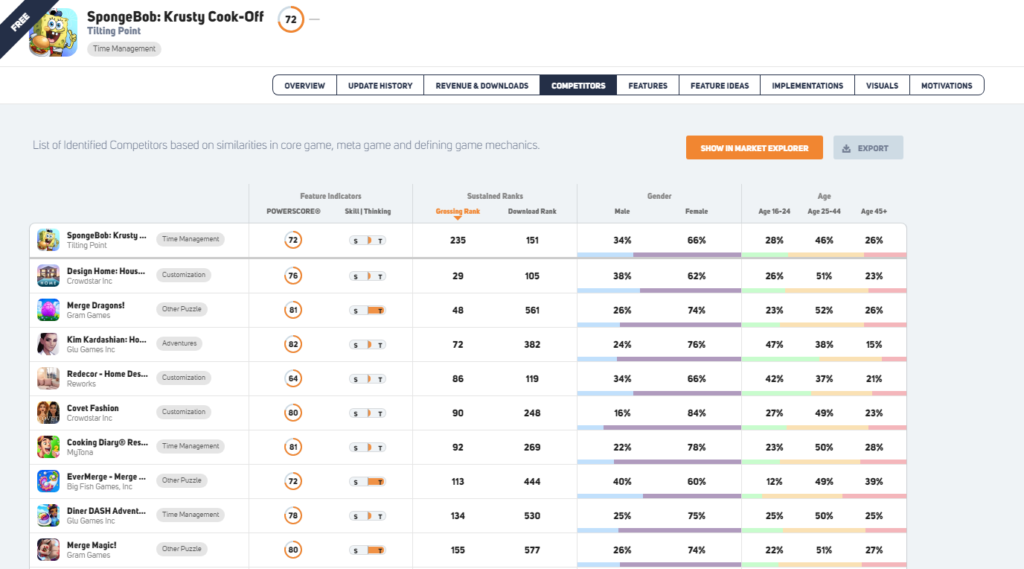Click the Powerscore 80 circle for Covet Fashion
Viewport: 1024px width, 569px height.
pyautogui.click(x=293, y=413)
